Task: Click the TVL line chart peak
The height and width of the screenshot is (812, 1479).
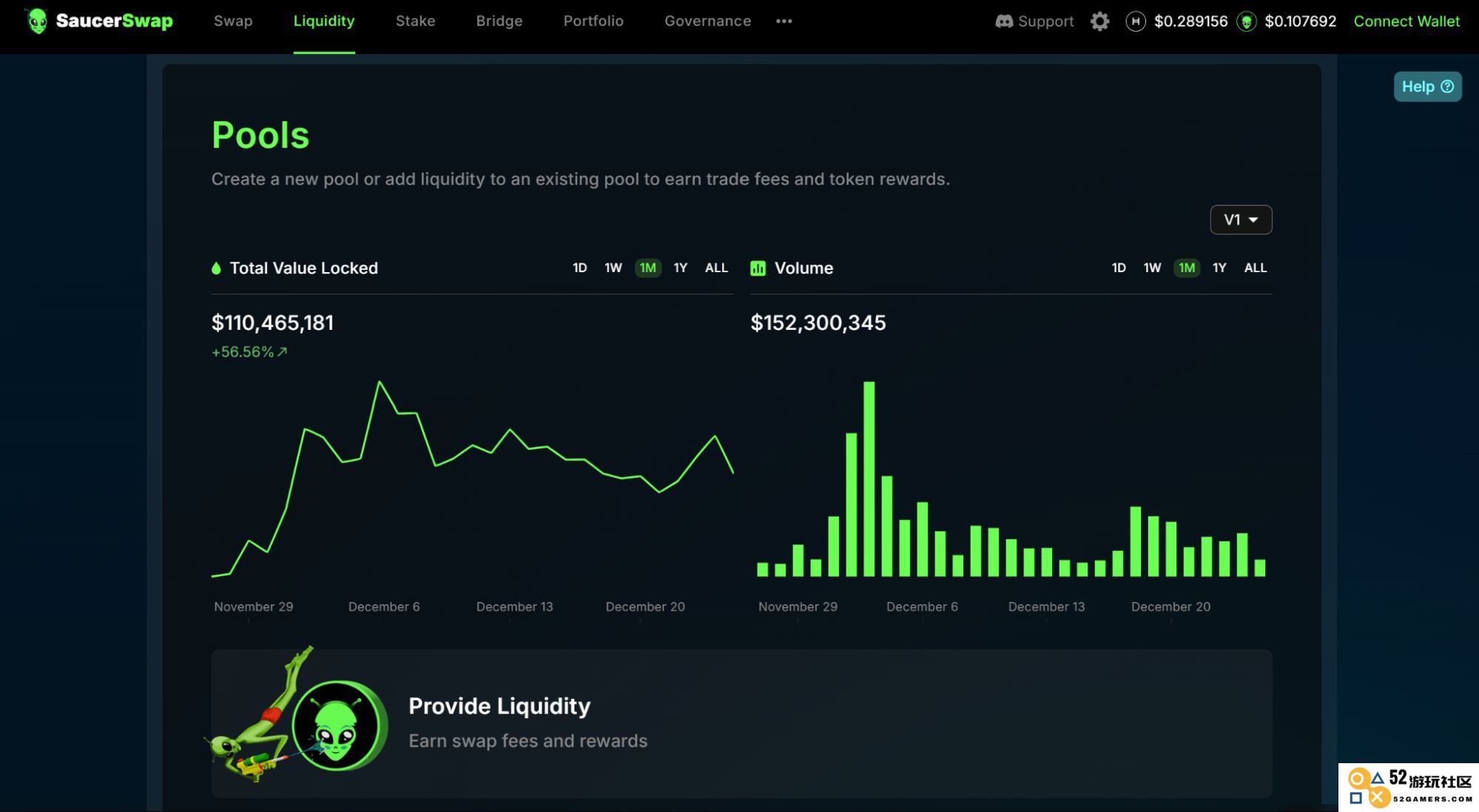Action: [x=380, y=382]
